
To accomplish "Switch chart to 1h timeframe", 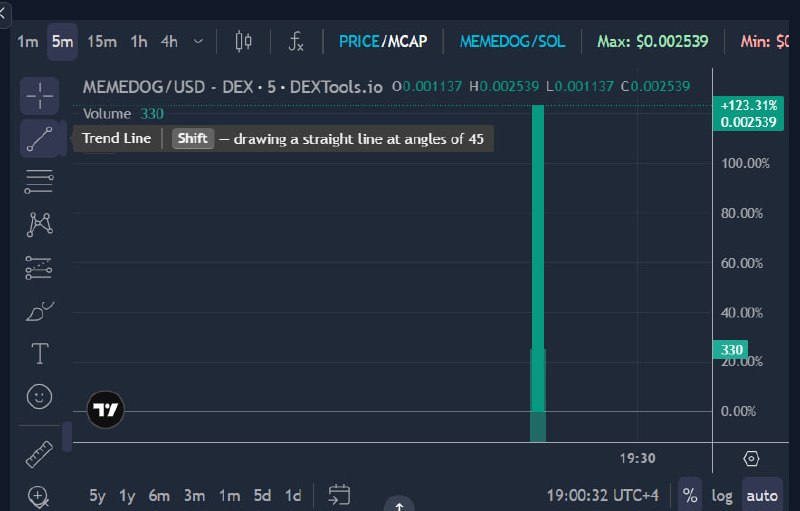I will 139,41.
